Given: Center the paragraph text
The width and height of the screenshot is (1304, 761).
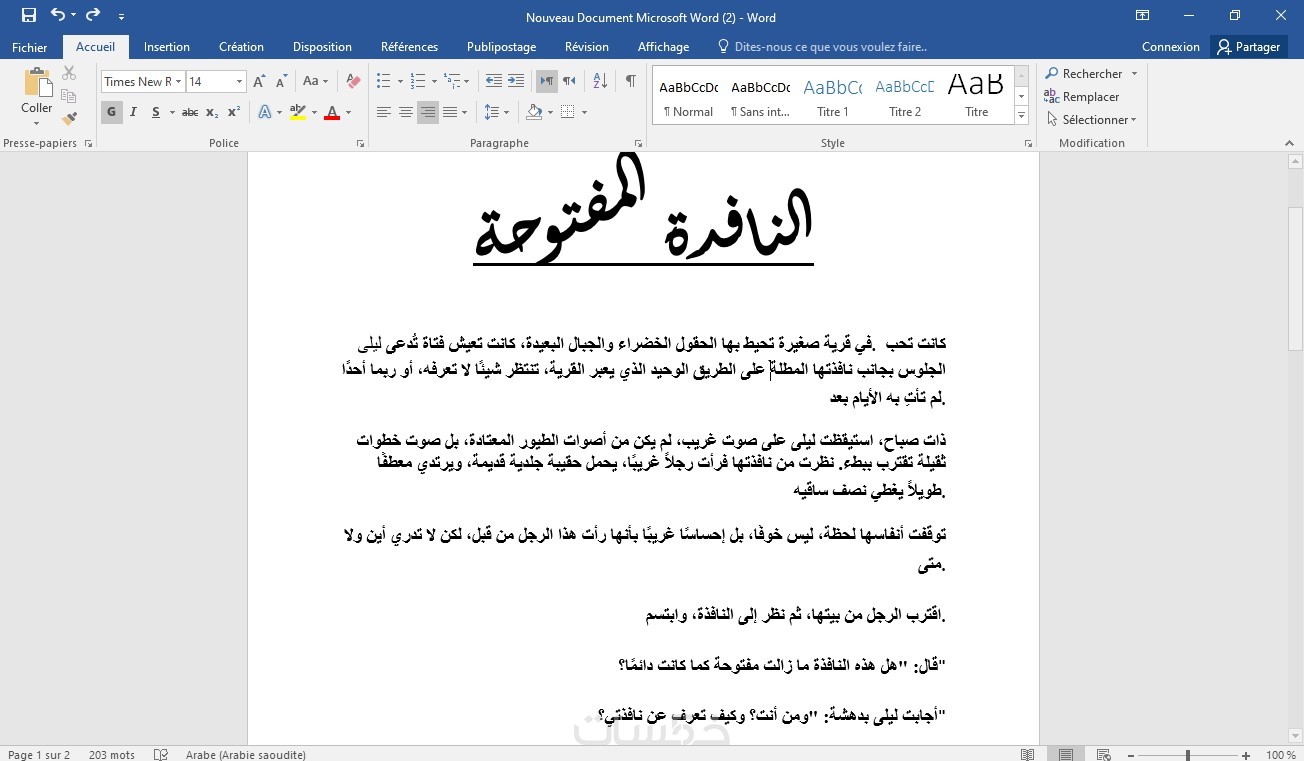Looking at the screenshot, I should point(406,112).
